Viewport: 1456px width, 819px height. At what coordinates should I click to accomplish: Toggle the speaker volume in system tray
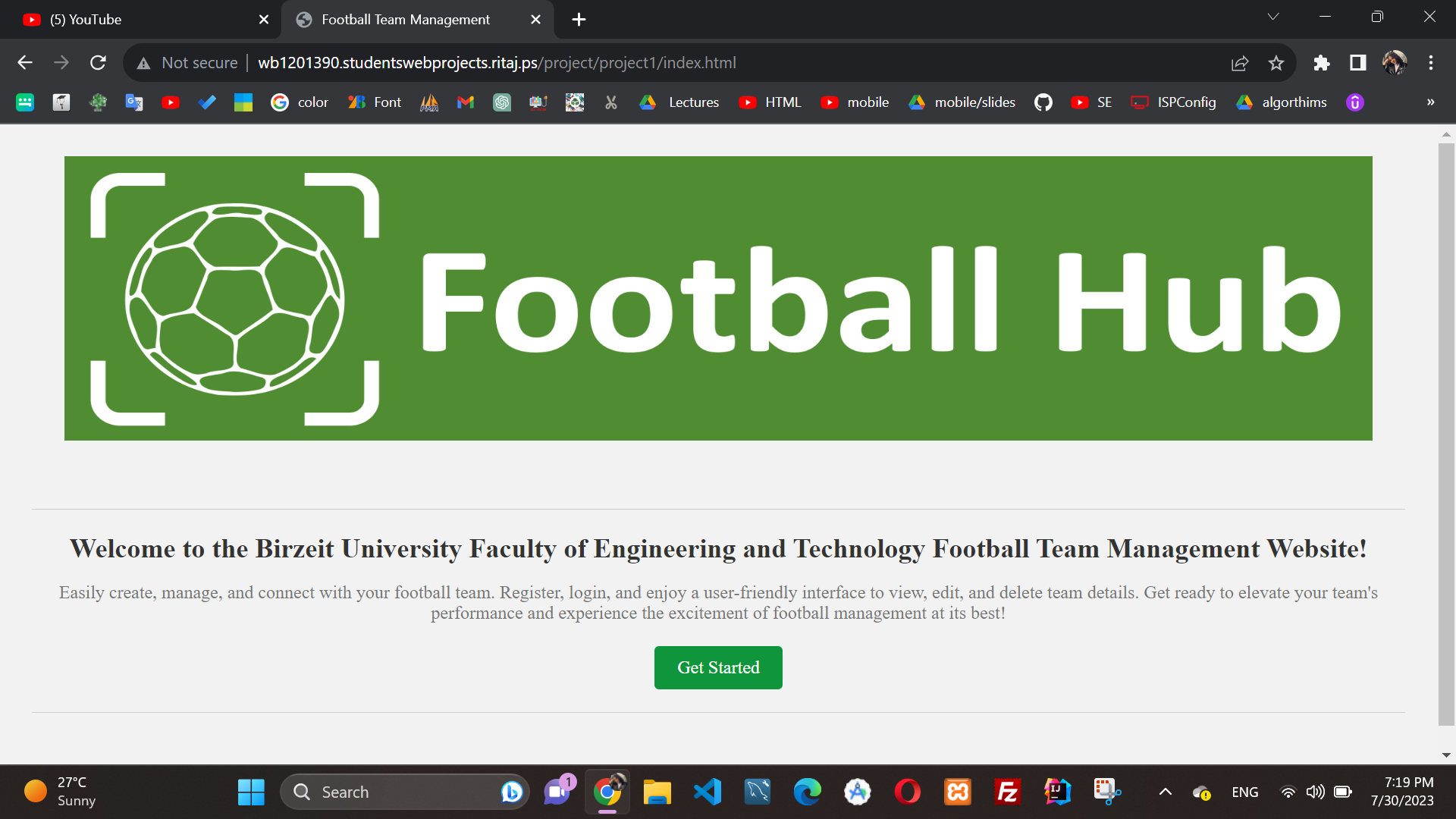(x=1315, y=791)
